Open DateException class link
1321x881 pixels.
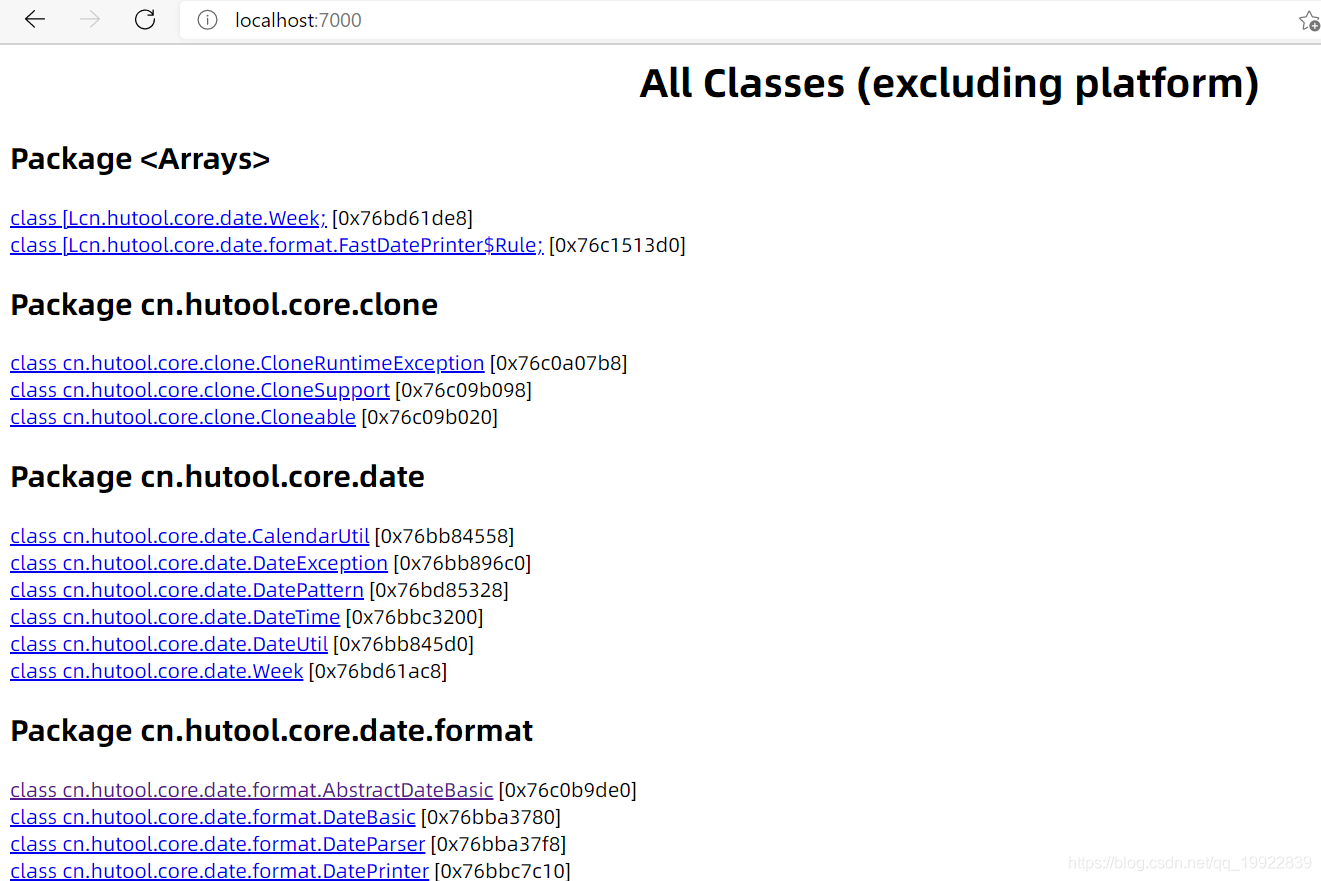(x=199, y=563)
